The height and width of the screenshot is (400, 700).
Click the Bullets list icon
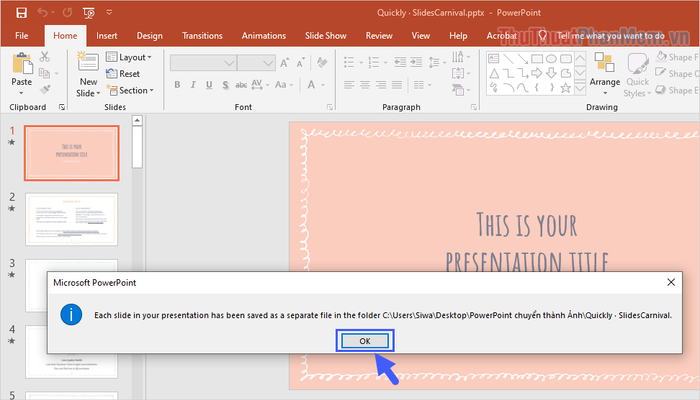tap(350, 62)
